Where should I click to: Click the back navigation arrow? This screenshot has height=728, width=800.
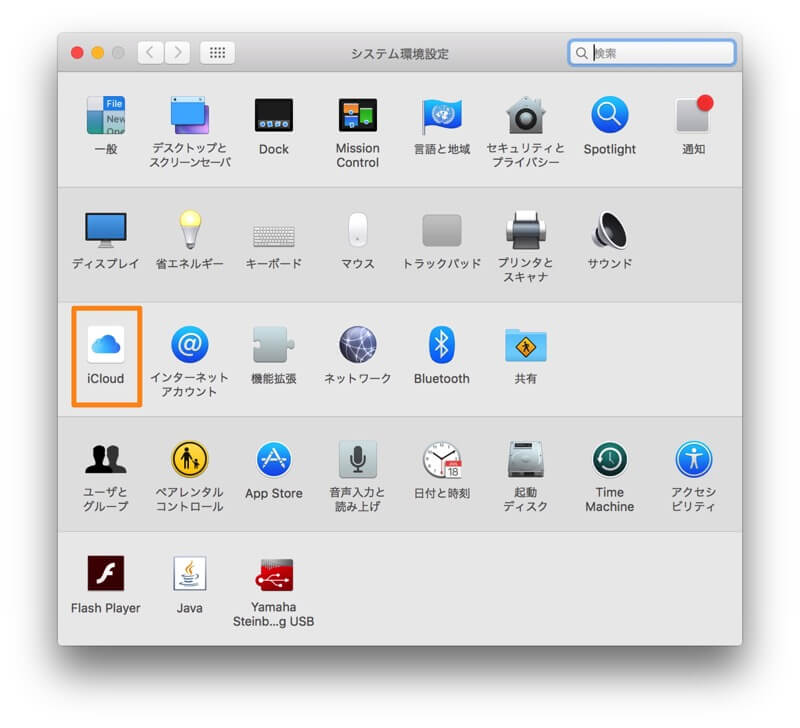[150, 53]
